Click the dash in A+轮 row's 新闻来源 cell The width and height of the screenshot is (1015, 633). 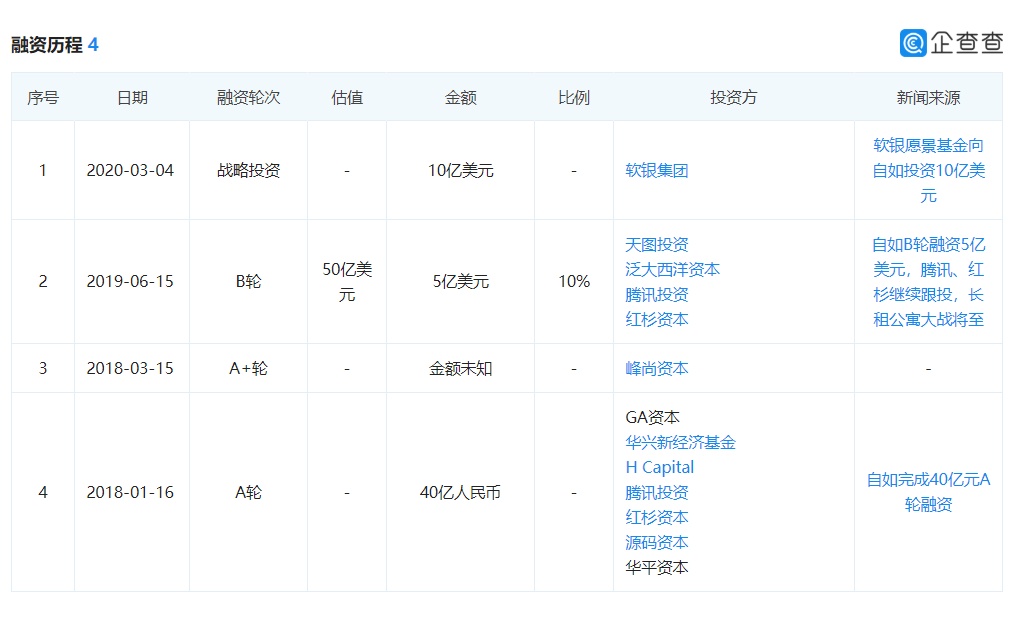coord(928,369)
